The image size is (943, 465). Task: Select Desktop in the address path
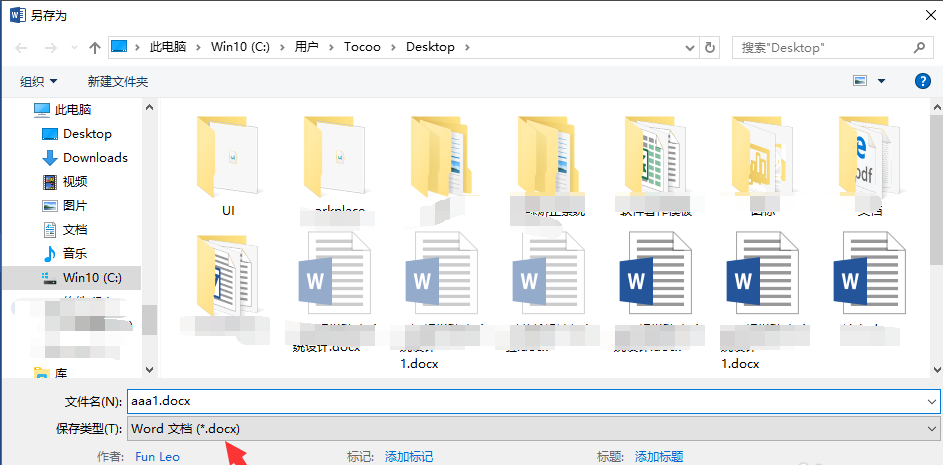click(x=430, y=47)
